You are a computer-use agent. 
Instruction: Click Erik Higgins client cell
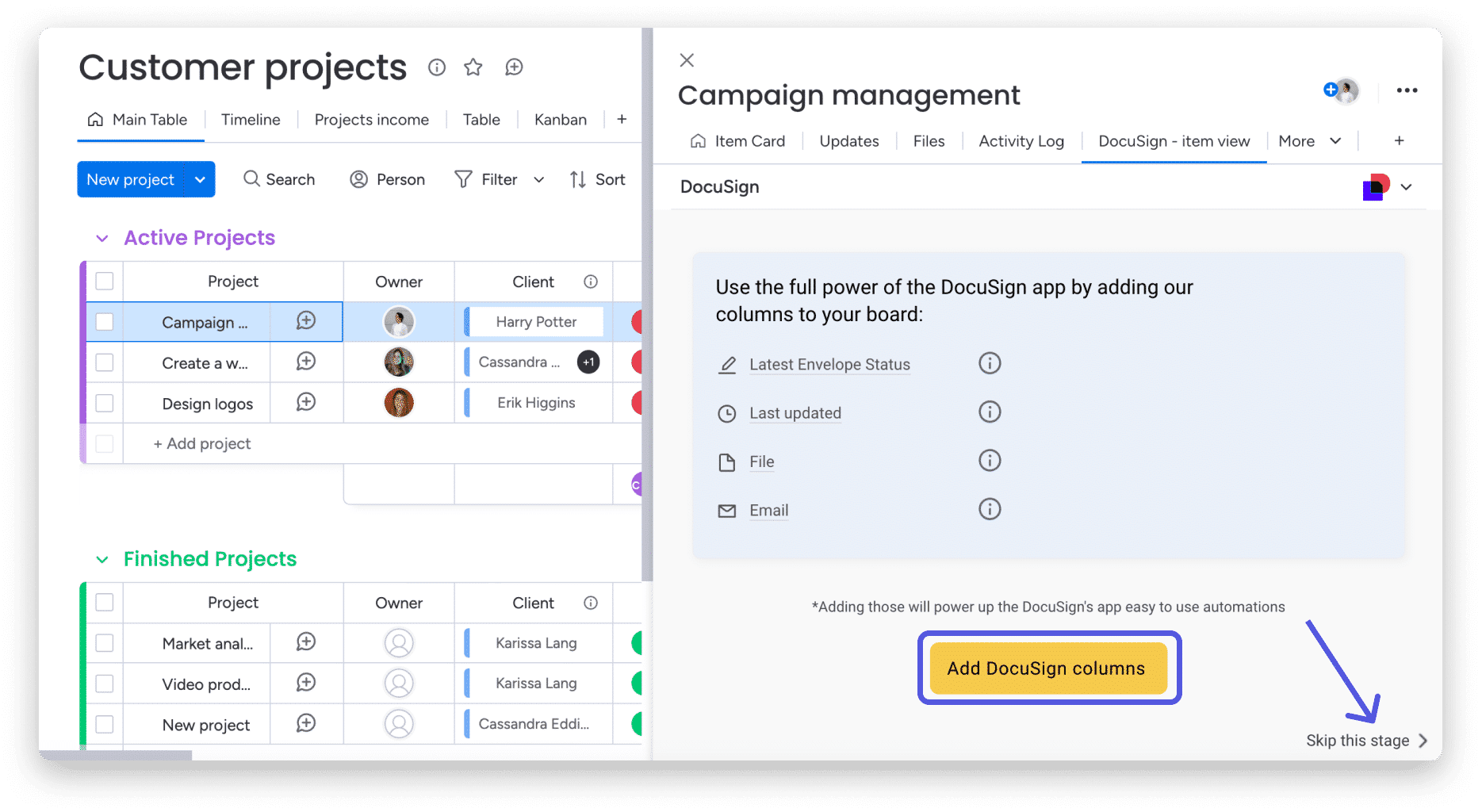point(536,403)
